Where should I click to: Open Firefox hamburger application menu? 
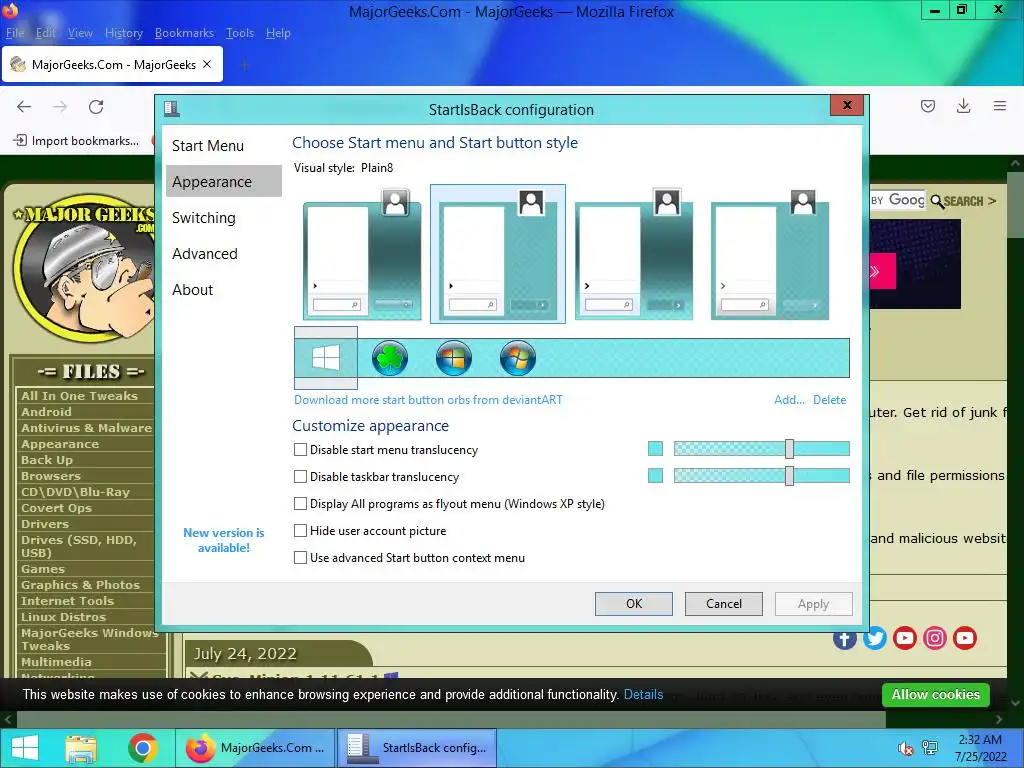(x=1000, y=106)
